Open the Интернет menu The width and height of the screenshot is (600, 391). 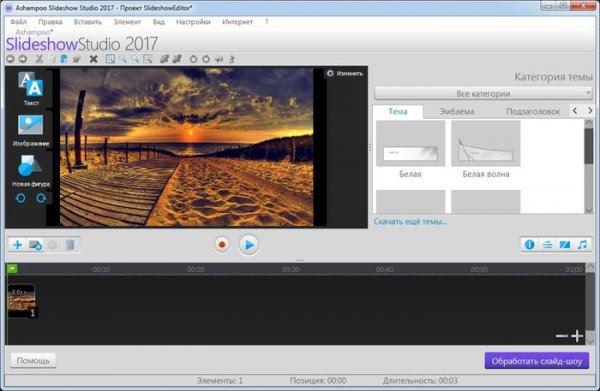237,22
